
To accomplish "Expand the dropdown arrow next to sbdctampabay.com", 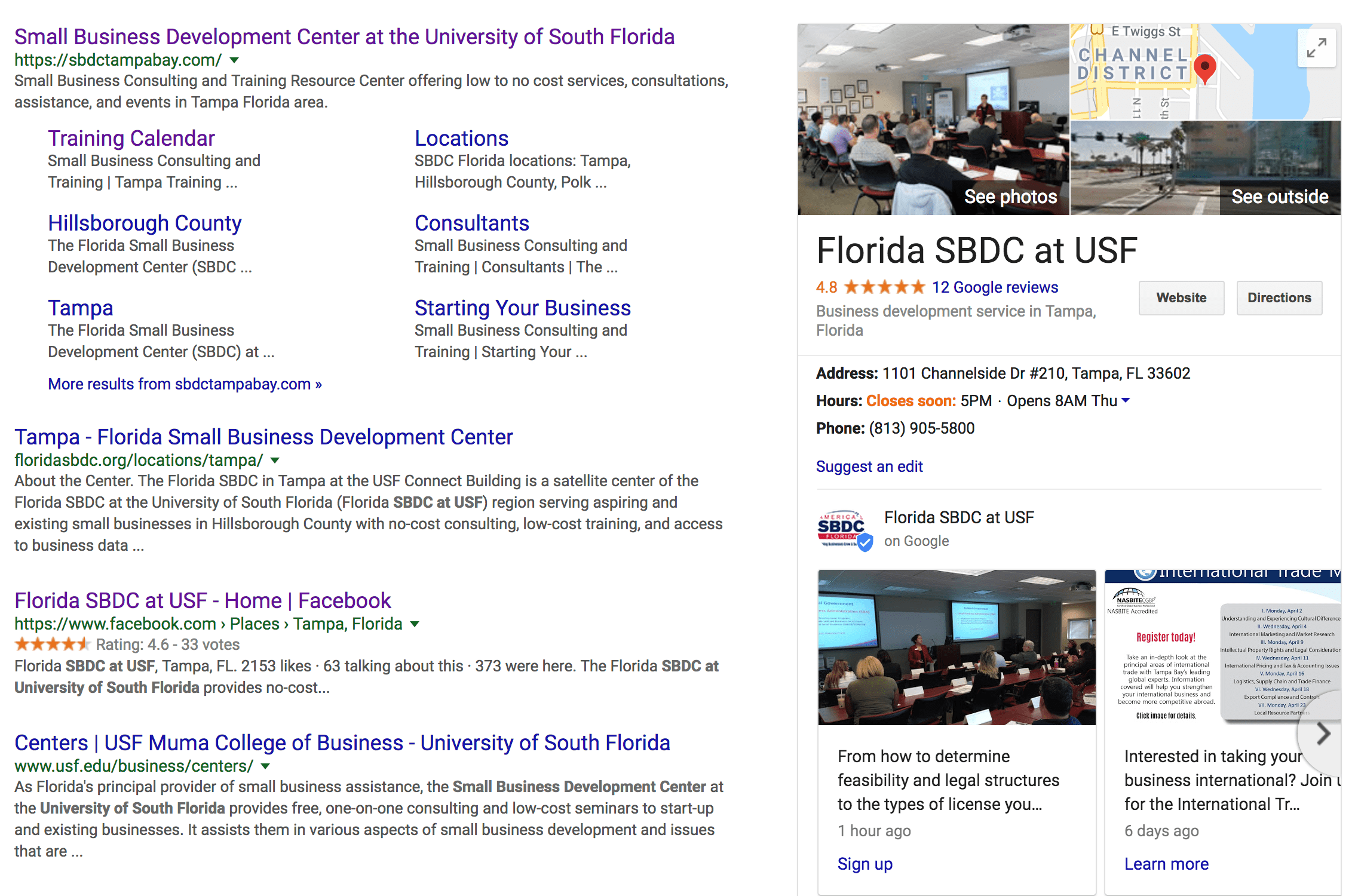I will click(x=234, y=60).
